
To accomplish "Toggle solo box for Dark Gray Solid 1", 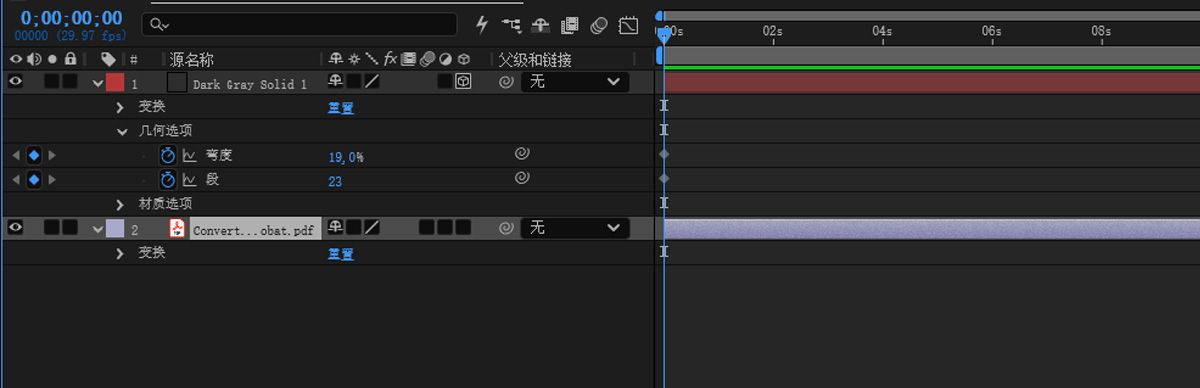I will click(52, 82).
